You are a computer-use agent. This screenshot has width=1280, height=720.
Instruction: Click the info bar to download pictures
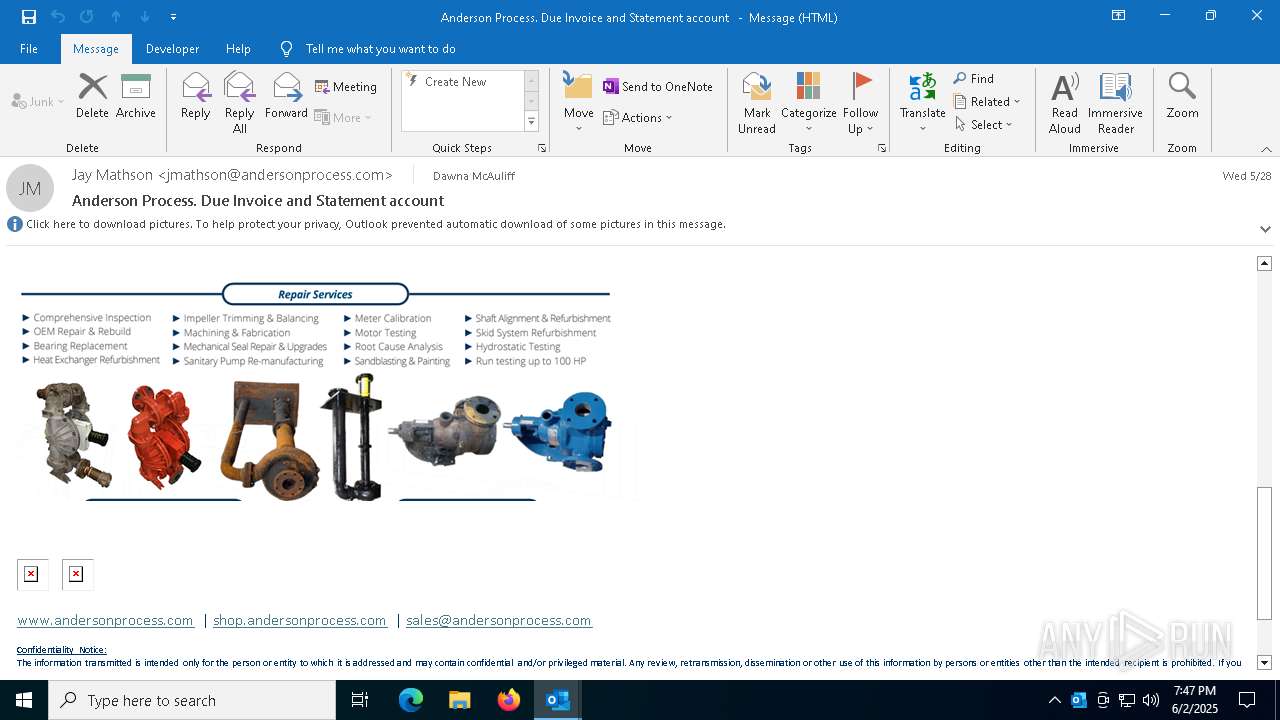375,224
